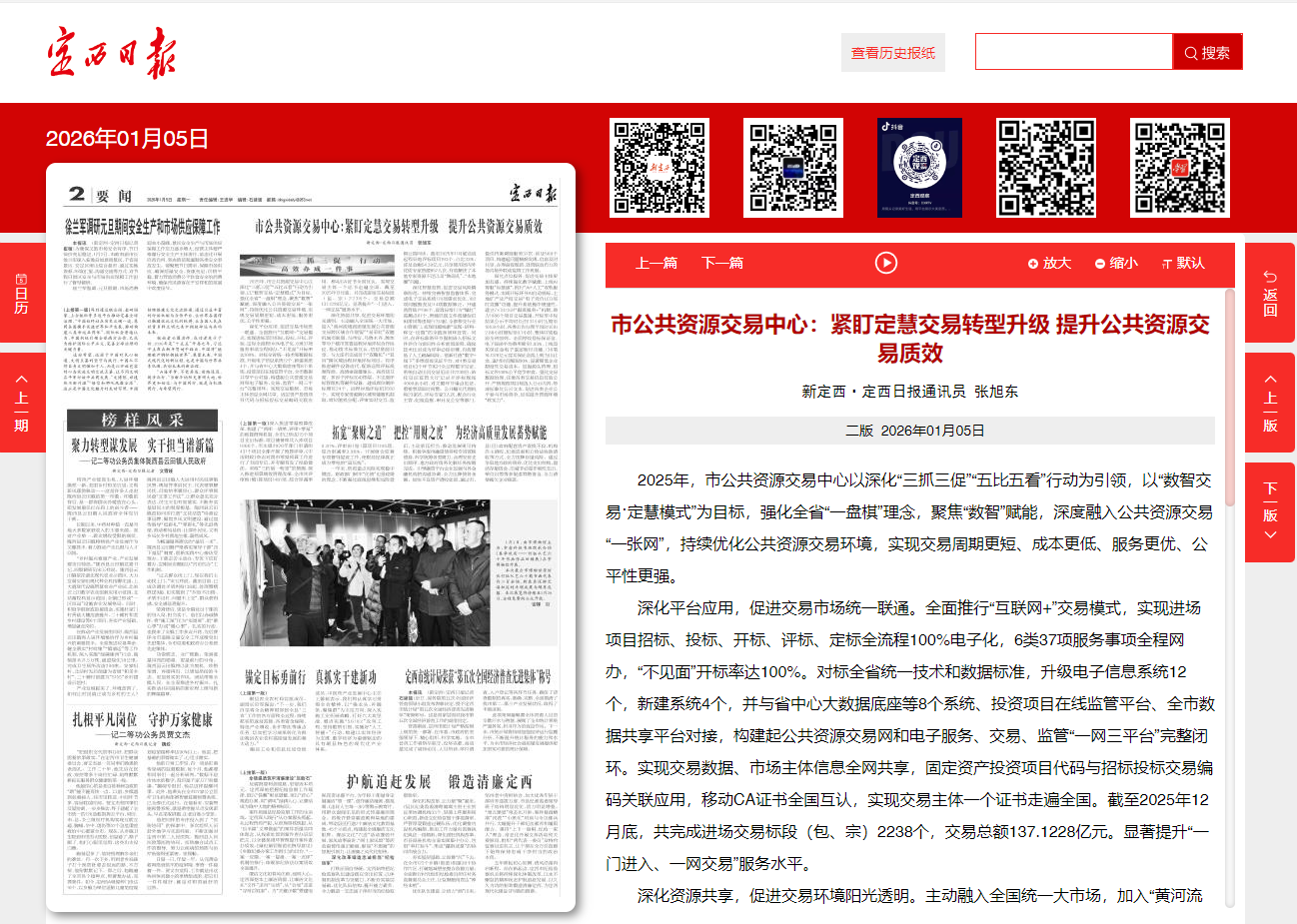This screenshot has width=1297, height=924.
Task: Go to previous page 上一版
Action: [1270, 403]
